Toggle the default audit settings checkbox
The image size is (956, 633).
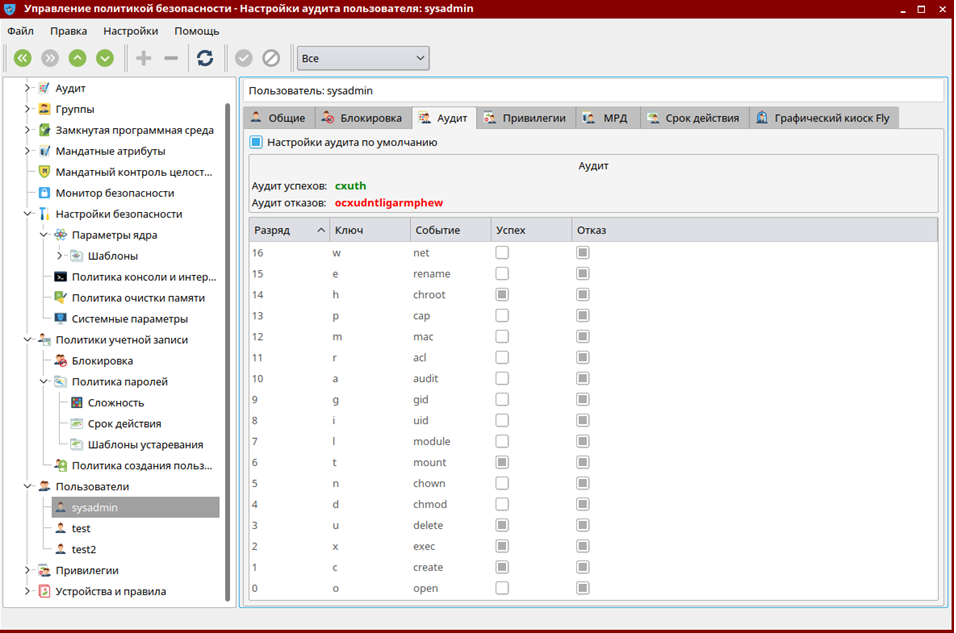[x=256, y=142]
